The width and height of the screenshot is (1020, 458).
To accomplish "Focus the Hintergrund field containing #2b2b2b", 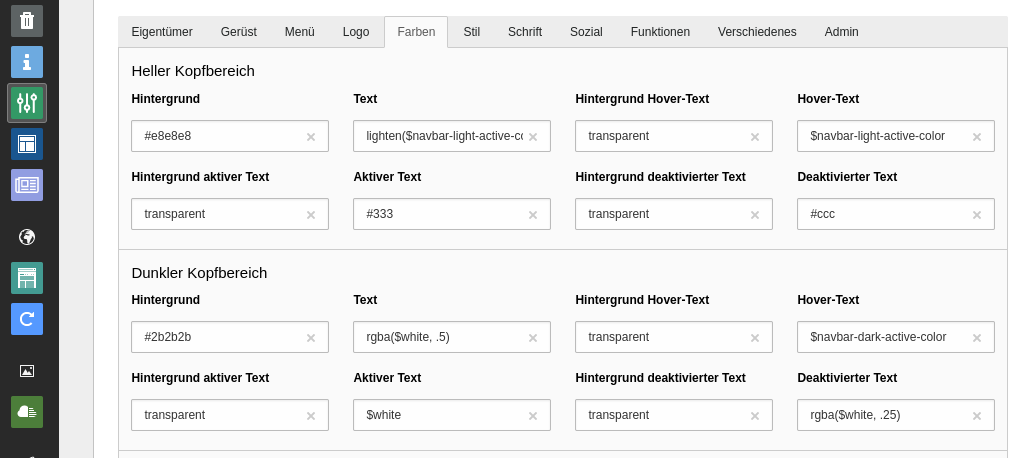I will pyautogui.click(x=230, y=337).
